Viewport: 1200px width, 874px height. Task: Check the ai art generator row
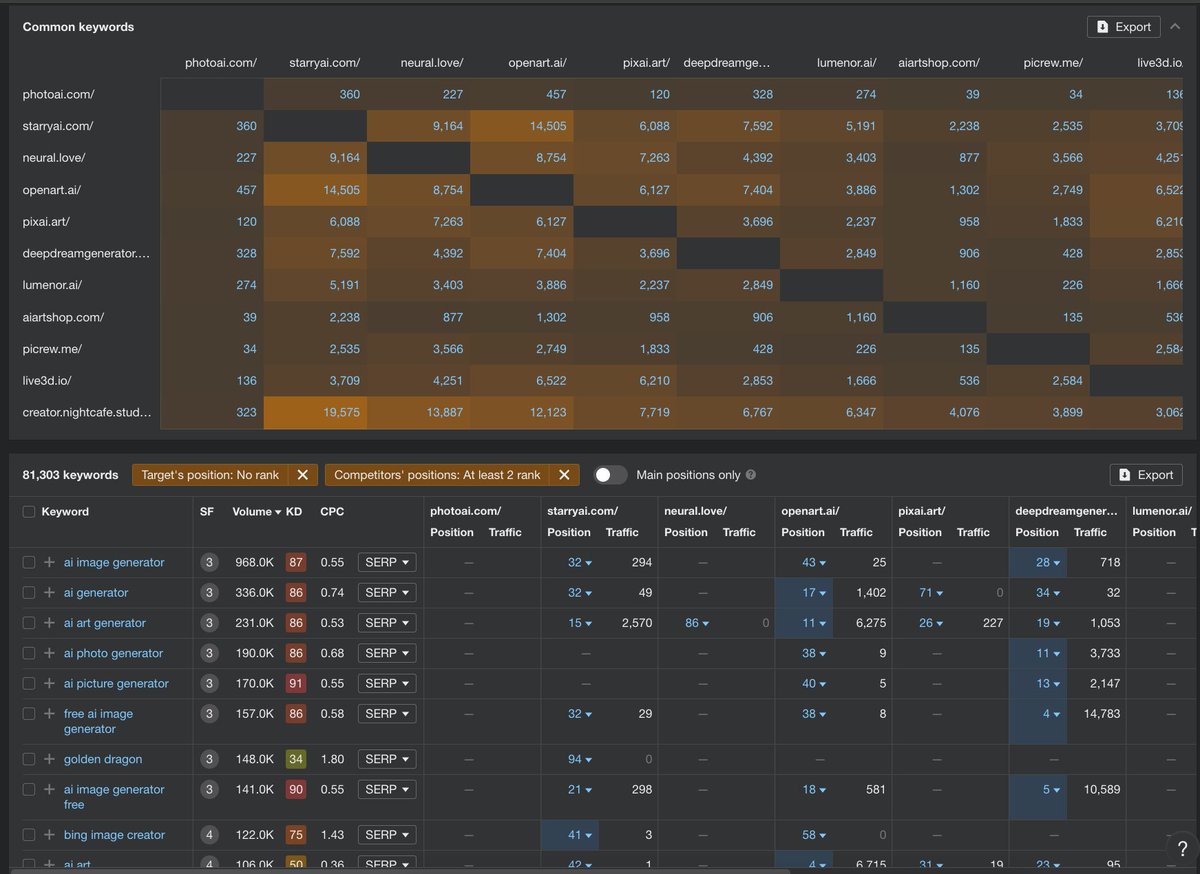point(29,622)
